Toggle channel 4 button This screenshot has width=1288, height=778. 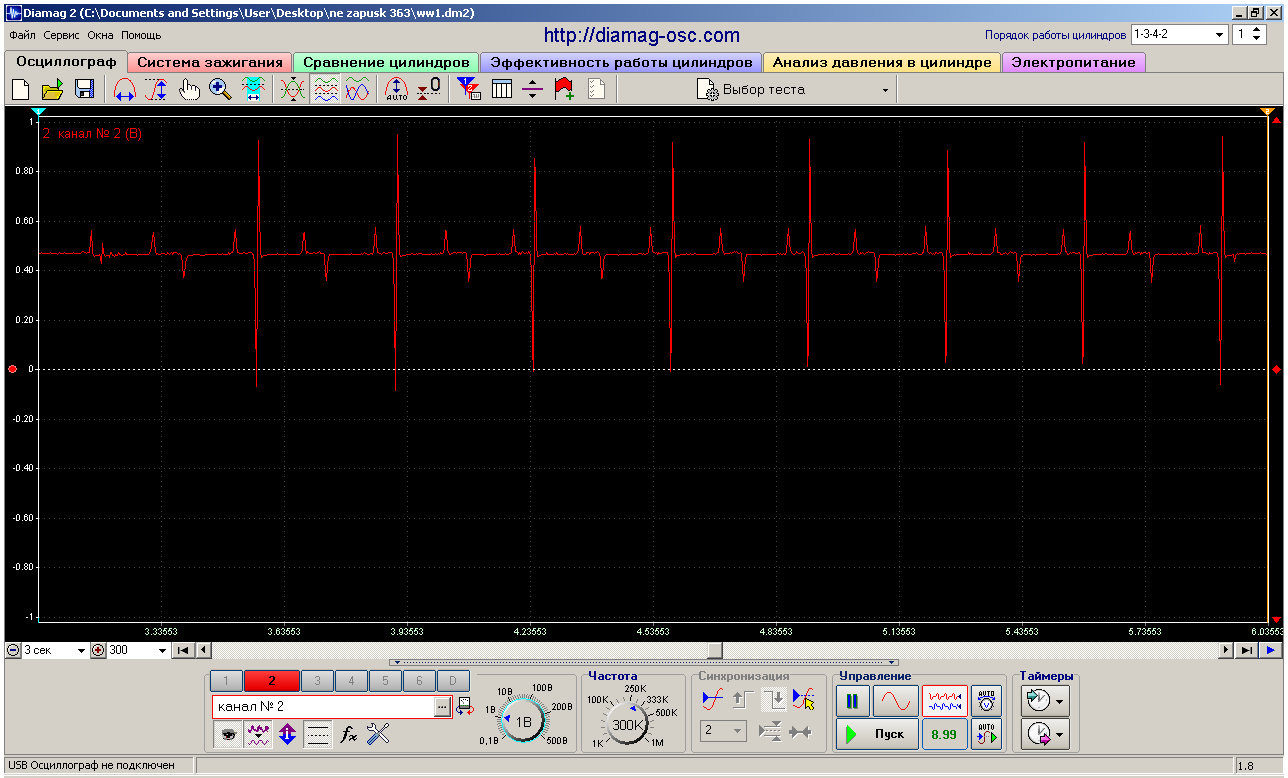pos(351,681)
